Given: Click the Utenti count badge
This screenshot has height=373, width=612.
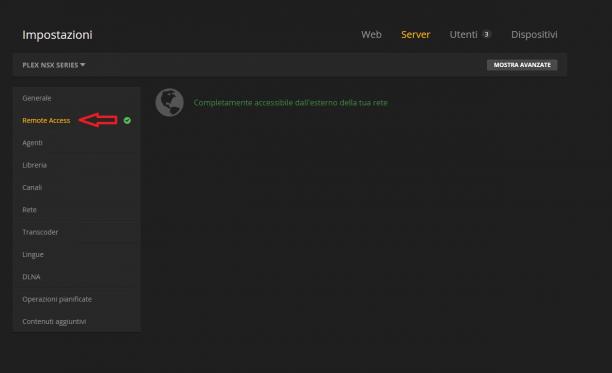Looking at the screenshot, I should coord(486,34).
